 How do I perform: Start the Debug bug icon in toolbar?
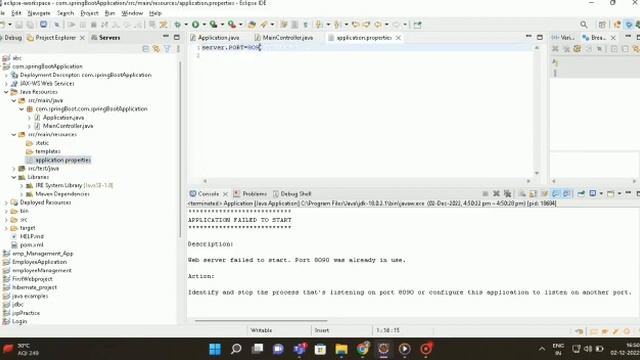[x=178, y=24]
